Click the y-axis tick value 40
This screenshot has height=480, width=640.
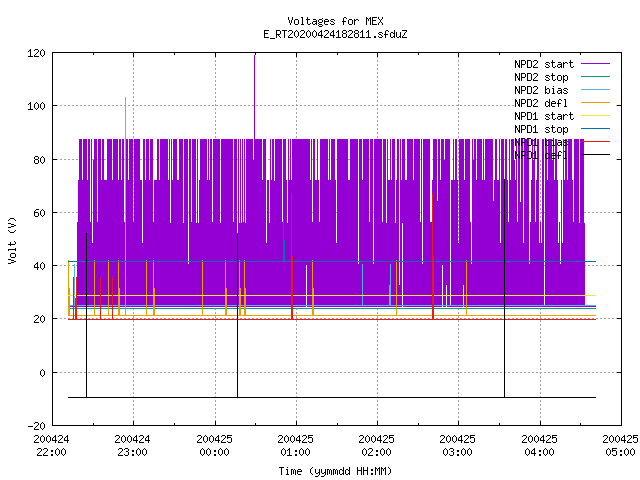39,266
